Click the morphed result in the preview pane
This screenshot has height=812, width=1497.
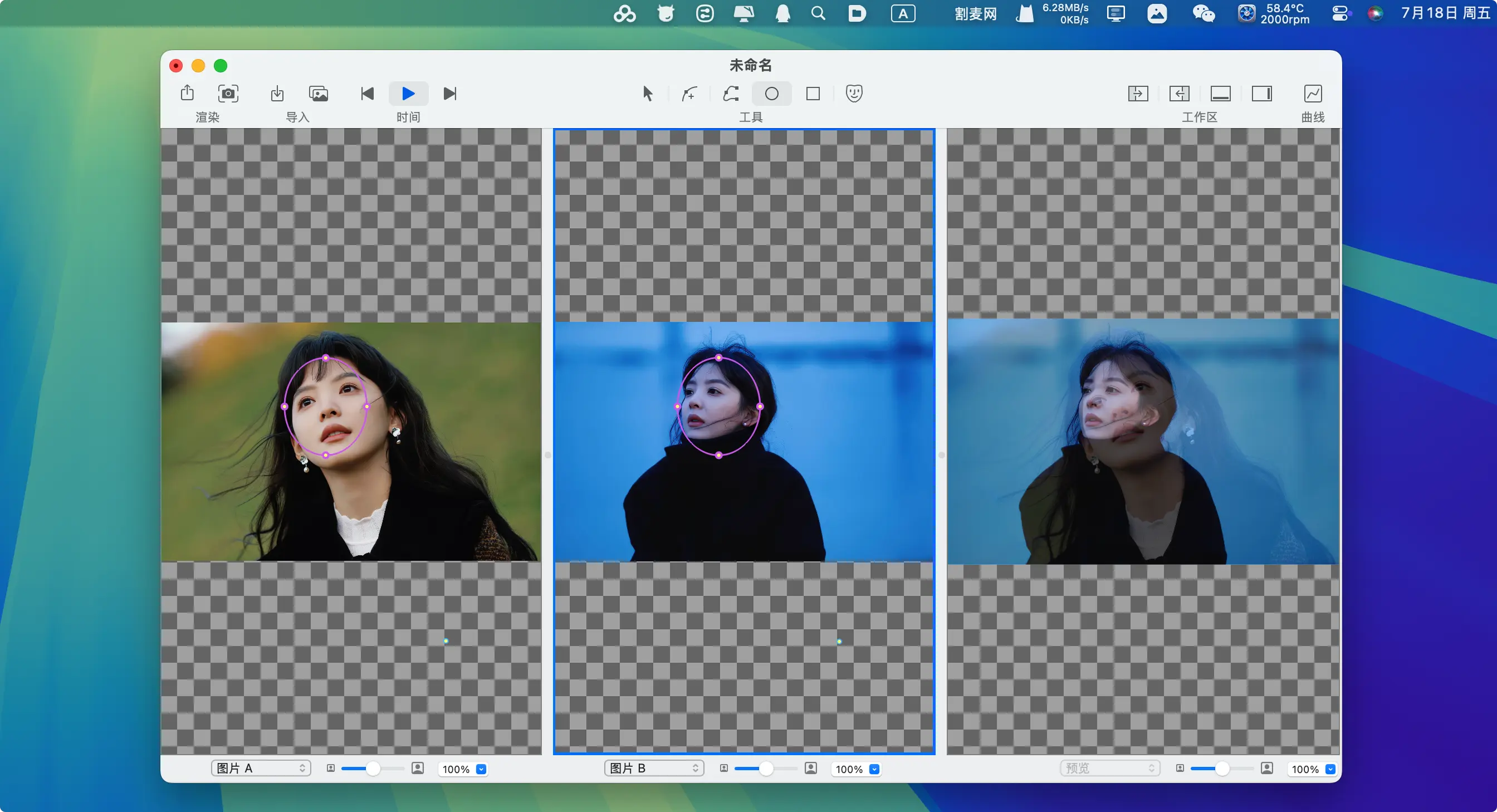[x=1143, y=442]
